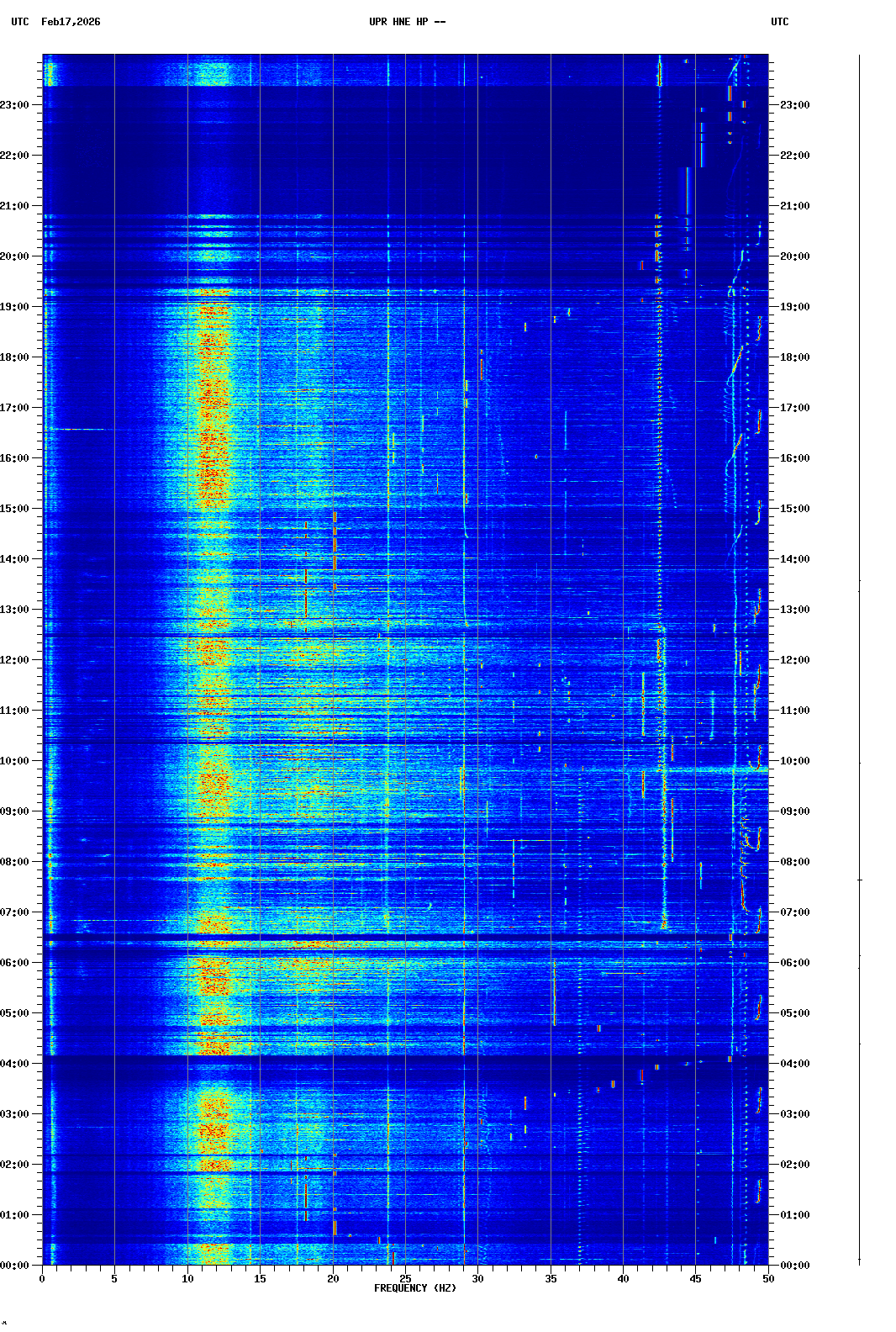Click the 50 Hz frequency axis label

click(768, 1279)
